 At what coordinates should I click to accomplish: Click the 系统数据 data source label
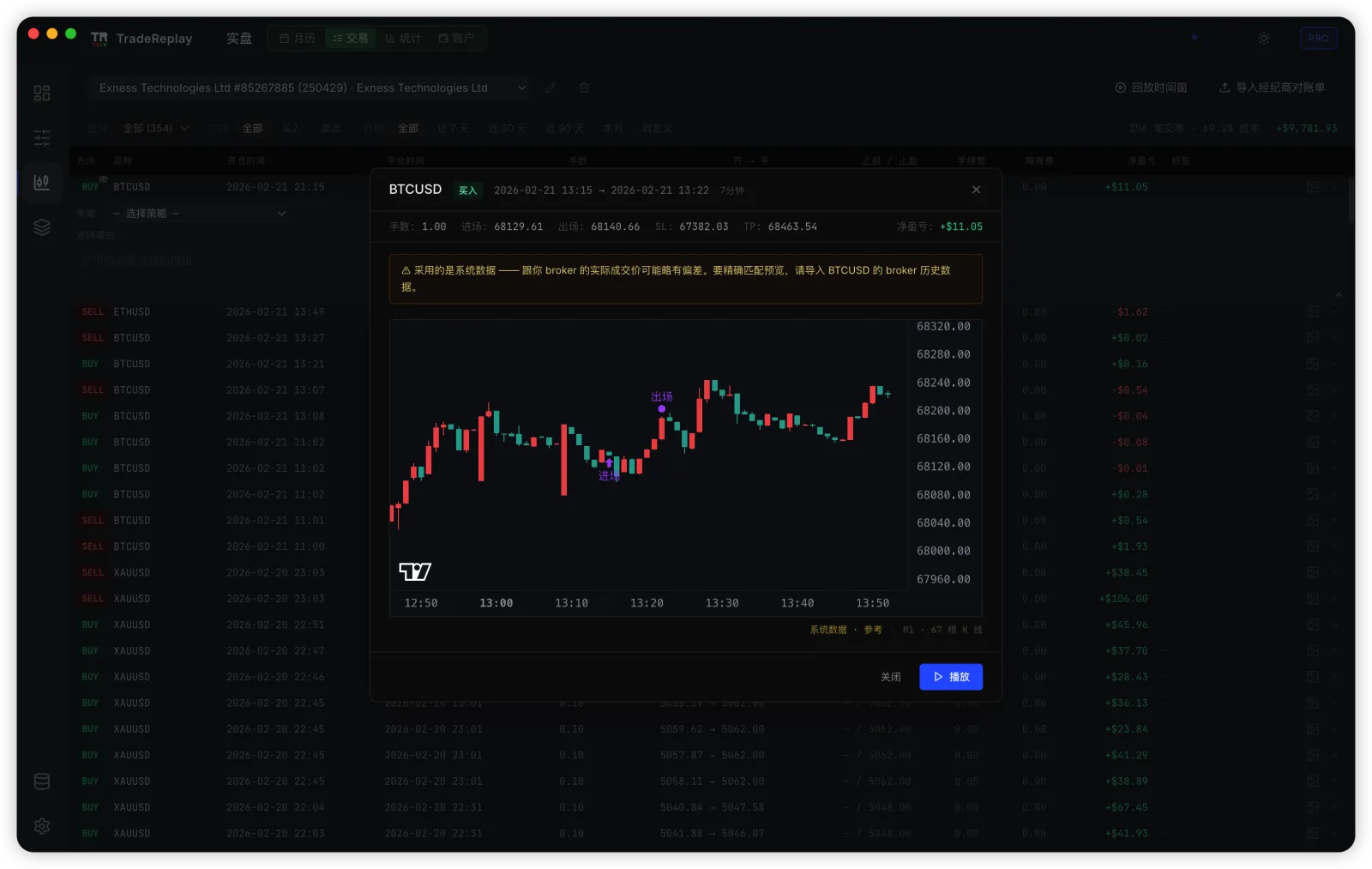pyautogui.click(x=828, y=630)
